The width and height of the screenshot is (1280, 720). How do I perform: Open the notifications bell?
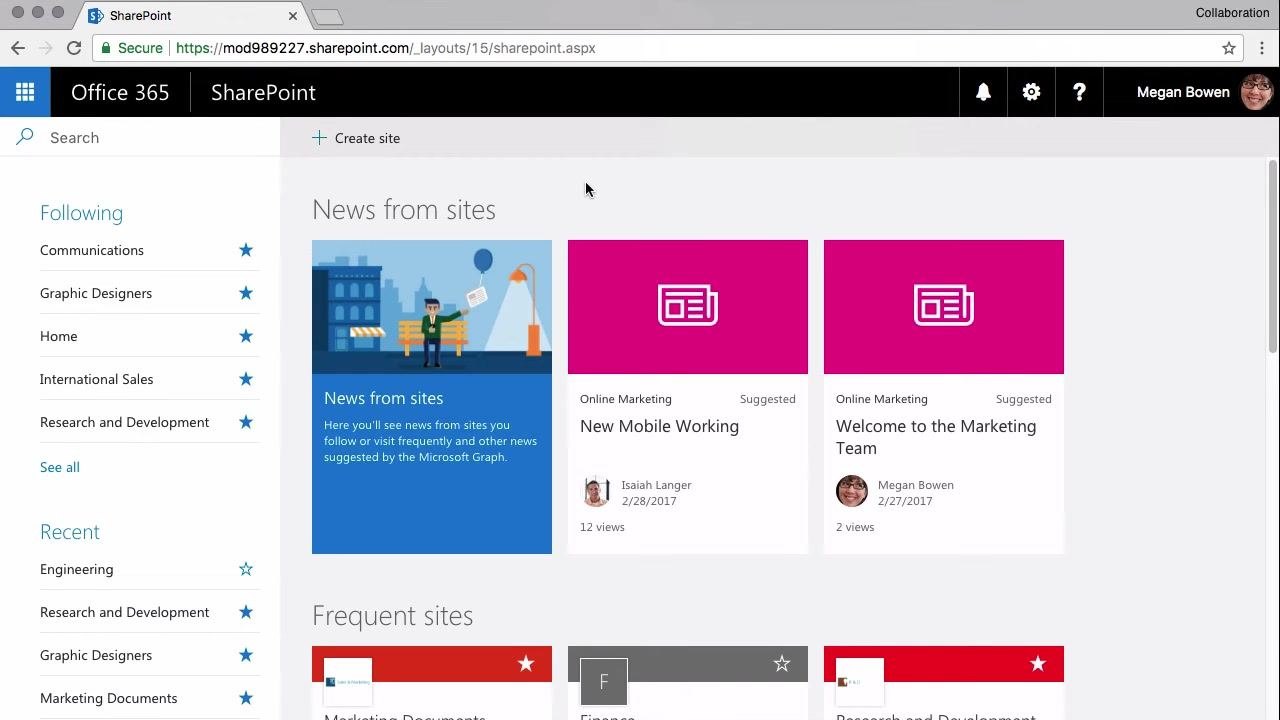(983, 92)
